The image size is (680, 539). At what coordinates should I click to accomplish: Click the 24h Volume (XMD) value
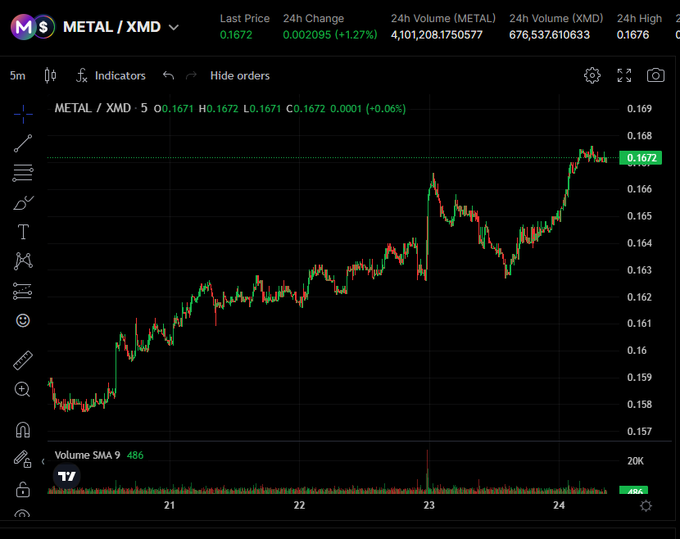coord(549,35)
